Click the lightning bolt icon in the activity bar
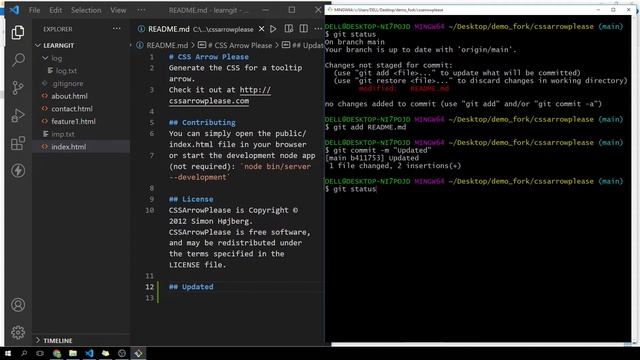Viewport: 640px width, 360px height. [x=18, y=171]
